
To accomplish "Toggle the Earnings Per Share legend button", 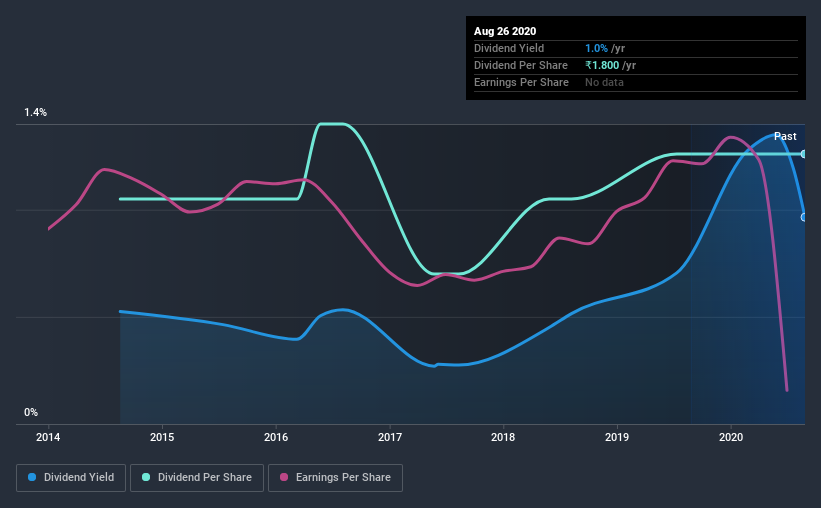I will tap(335, 478).
